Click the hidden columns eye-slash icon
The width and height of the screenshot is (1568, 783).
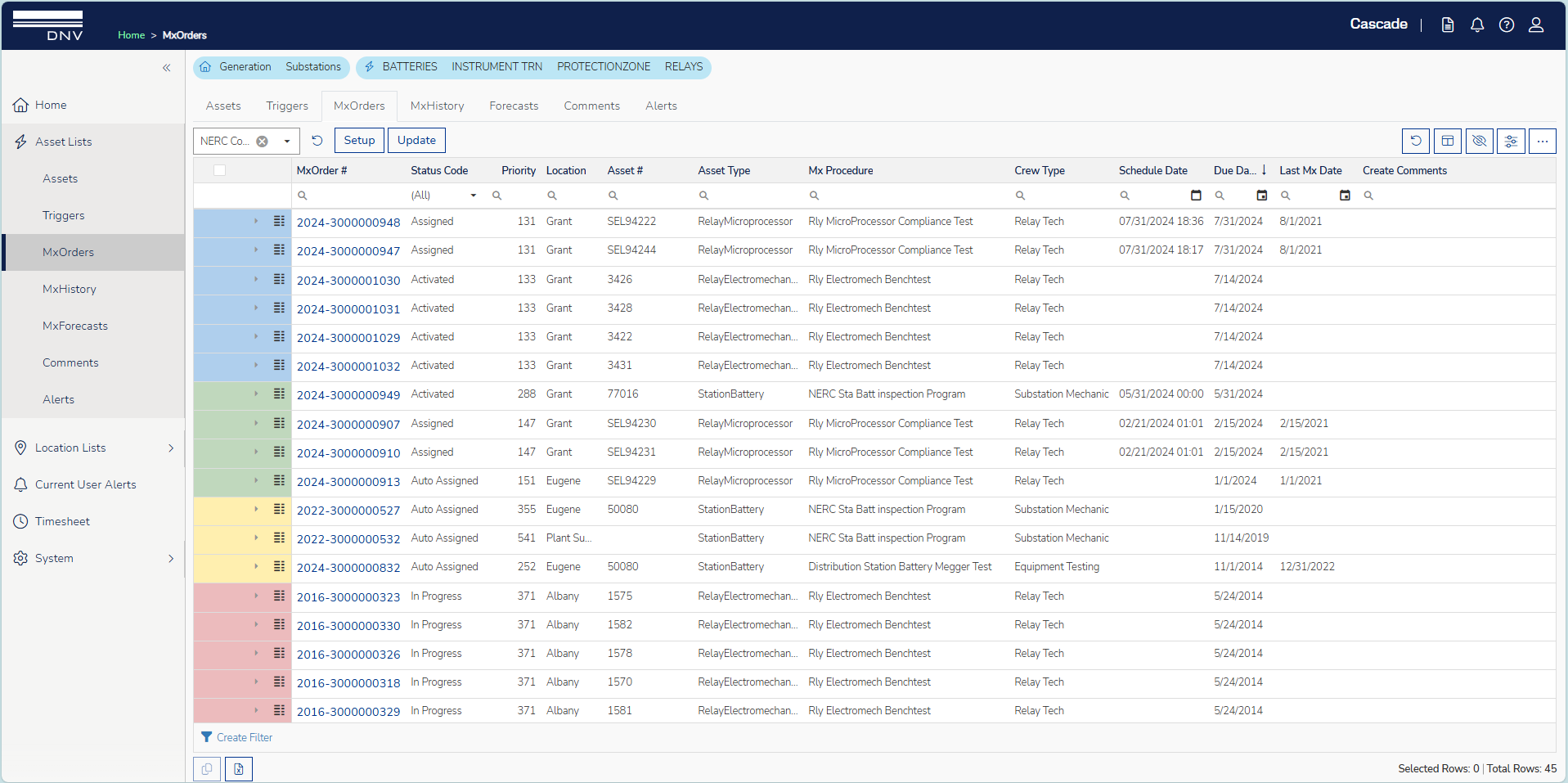(1479, 141)
